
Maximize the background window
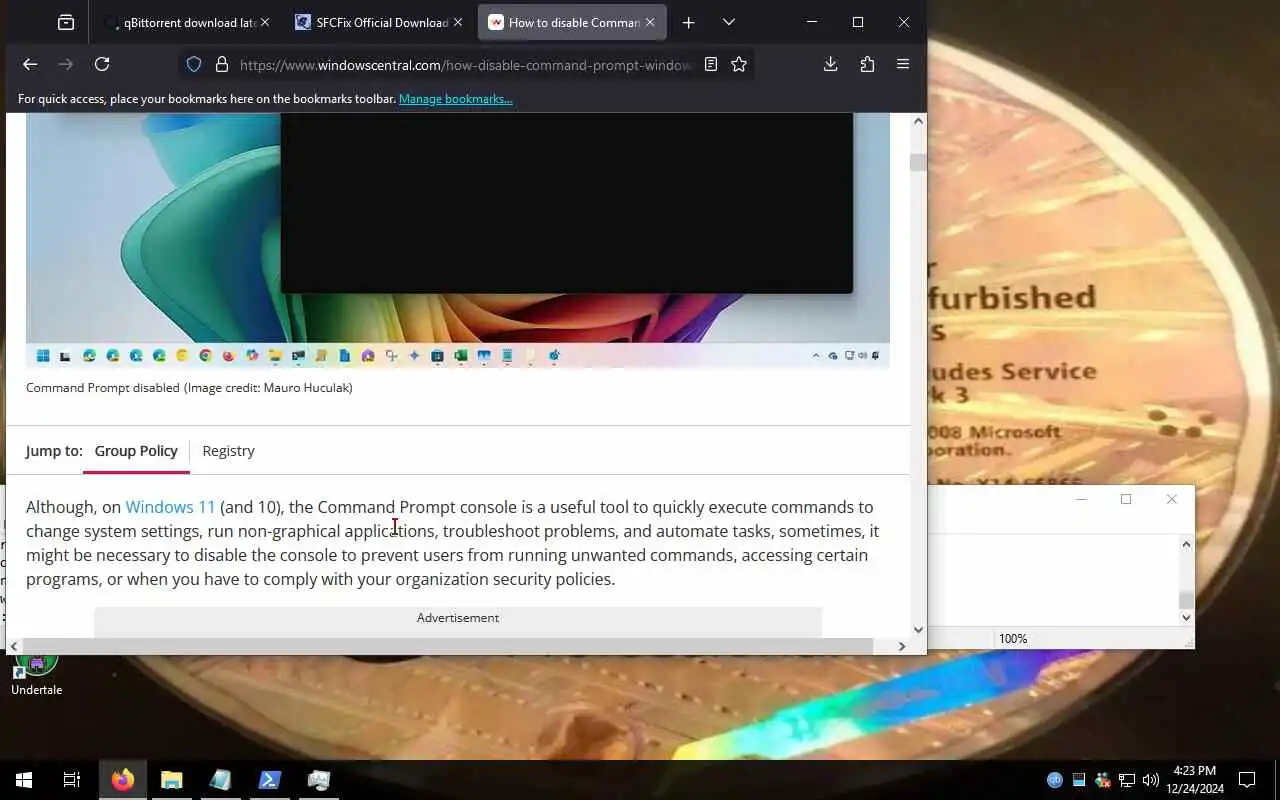[x=1126, y=499]
